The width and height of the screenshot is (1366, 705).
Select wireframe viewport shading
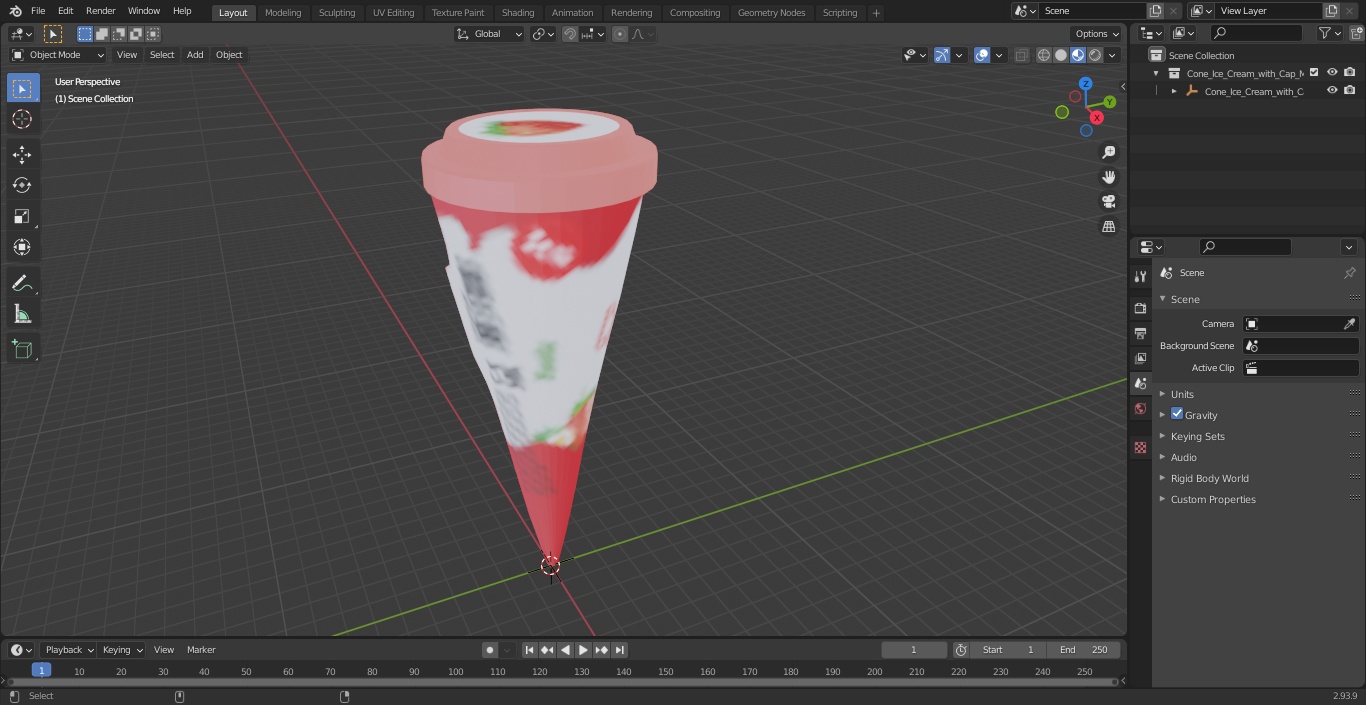tap(1044, 55)
